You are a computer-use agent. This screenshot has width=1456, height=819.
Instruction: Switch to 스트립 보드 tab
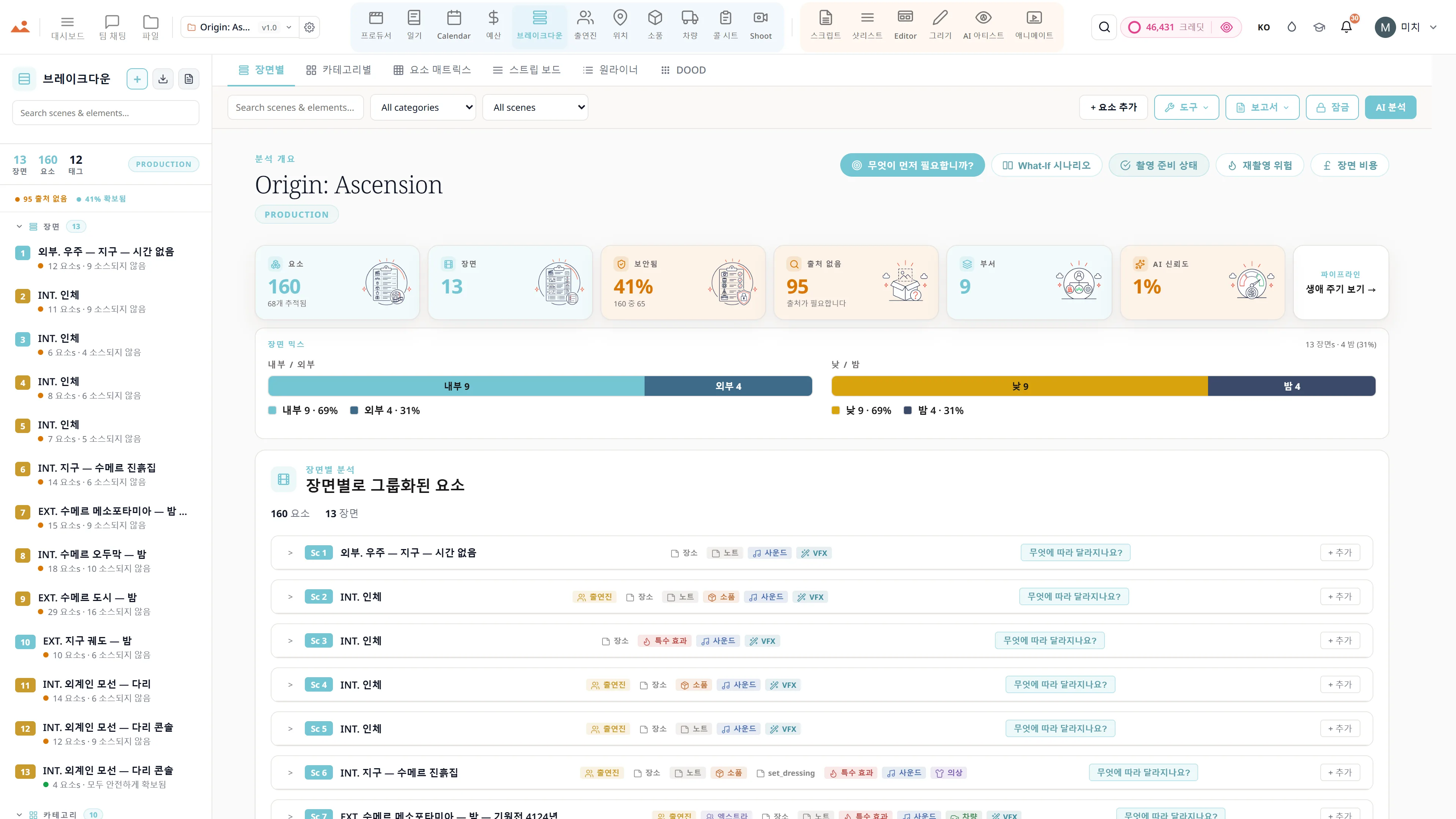pyautogui.click(x=526, y=70)
